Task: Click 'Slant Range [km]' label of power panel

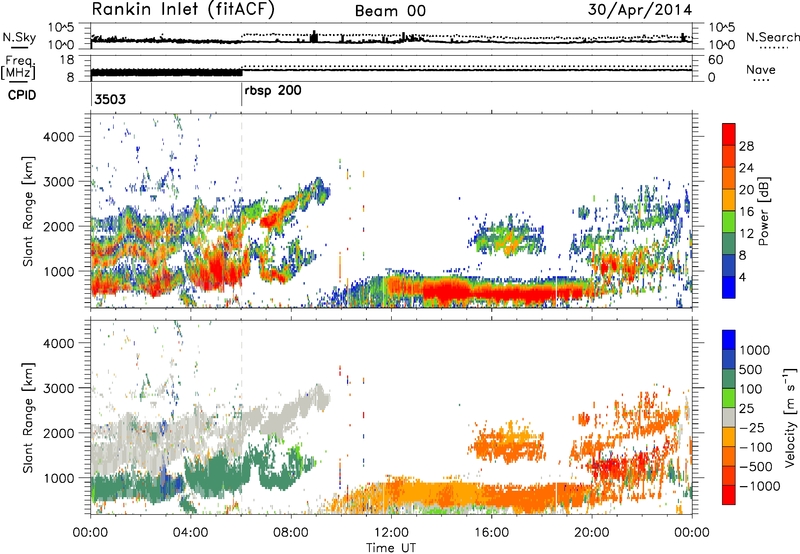Action: tap(28, 211)
